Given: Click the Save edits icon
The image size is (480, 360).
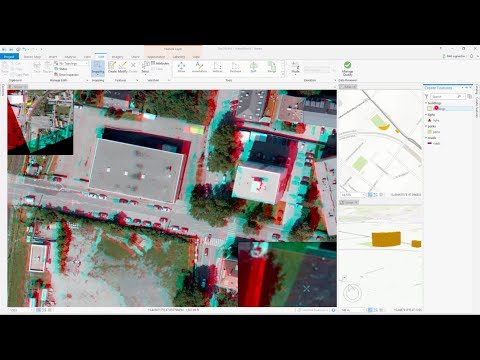Looking at the screenshot, I should coord(37,67).
